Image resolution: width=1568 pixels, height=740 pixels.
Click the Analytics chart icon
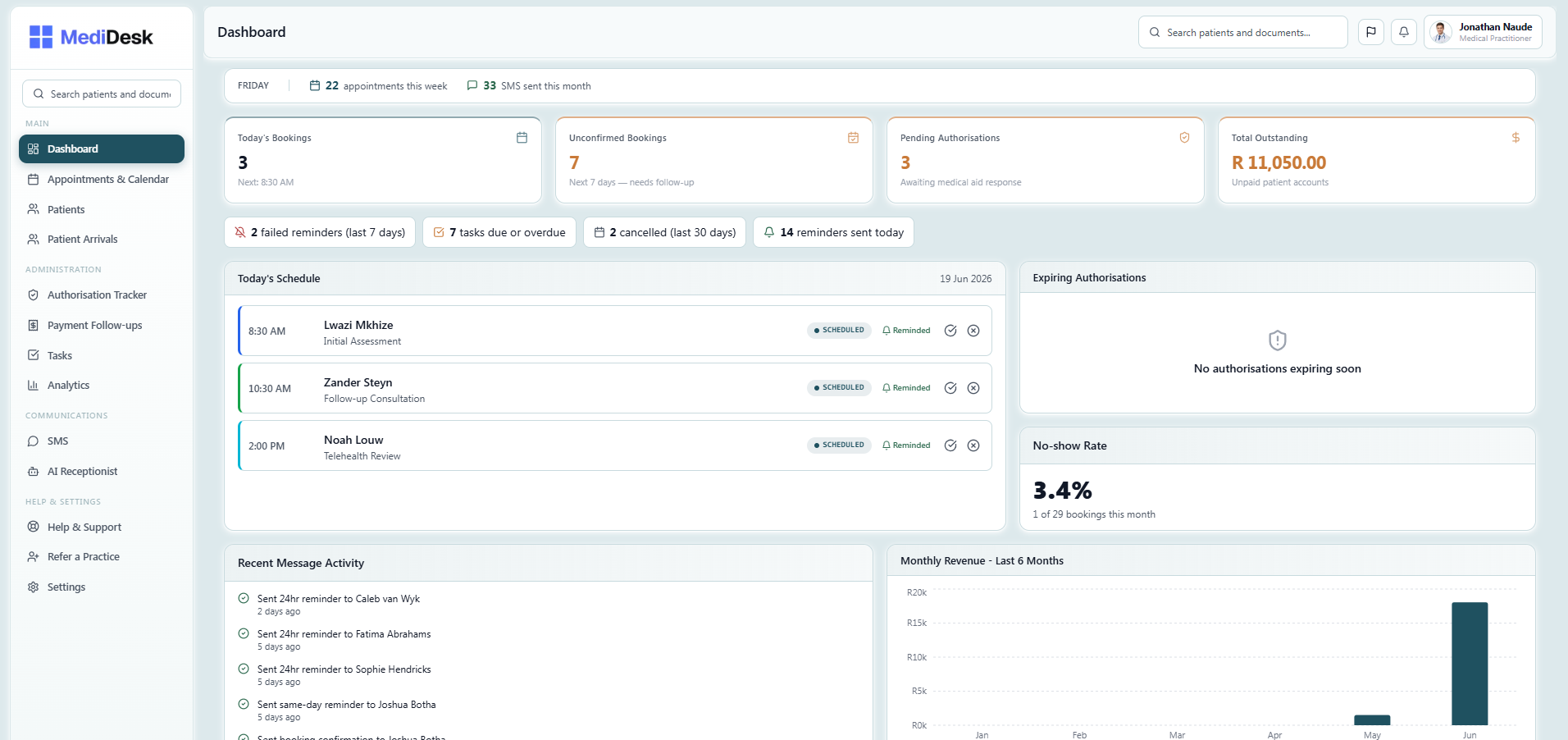coord(34,385)
